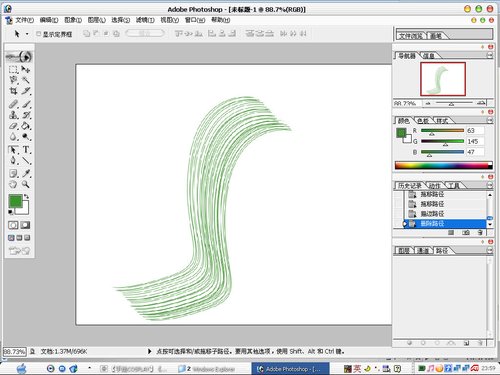Click the history panel trash button
Screen dimensions: 500x375
(x=480, y=232)
